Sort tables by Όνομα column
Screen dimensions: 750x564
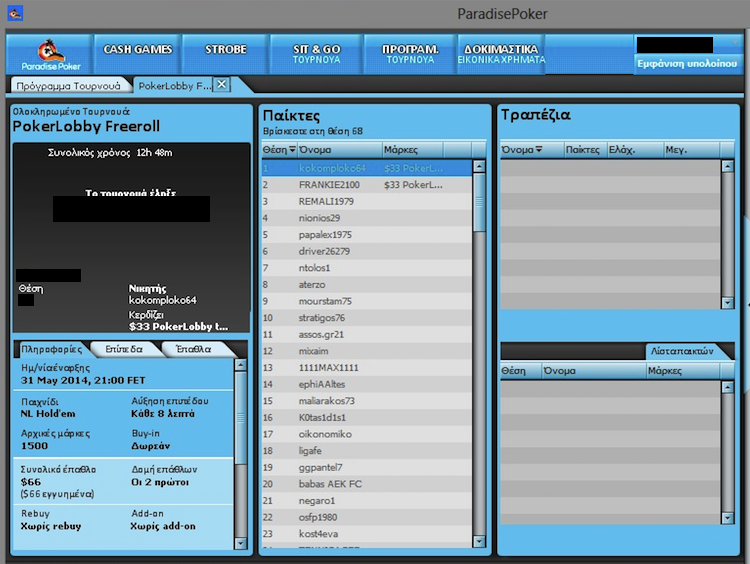coord(532,150)
